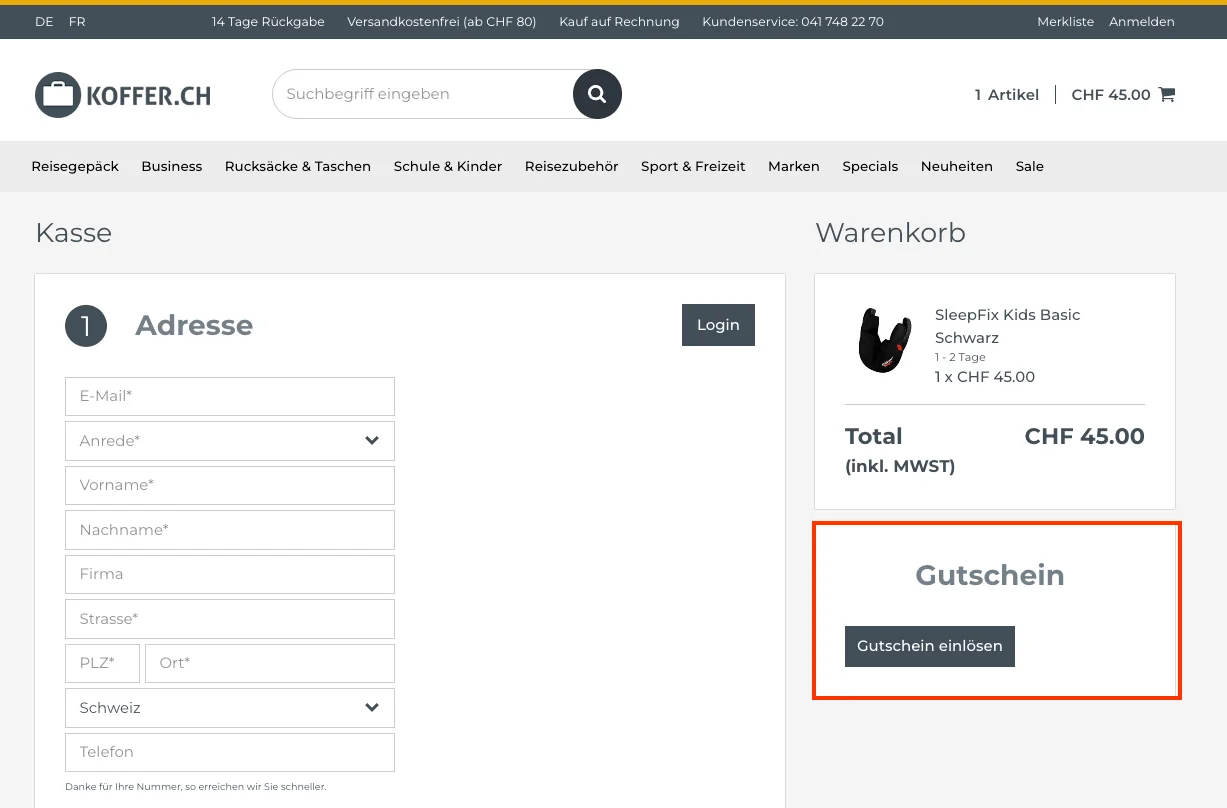
Task: Open the Schweiz country dropdown
Action: point(230,708)
